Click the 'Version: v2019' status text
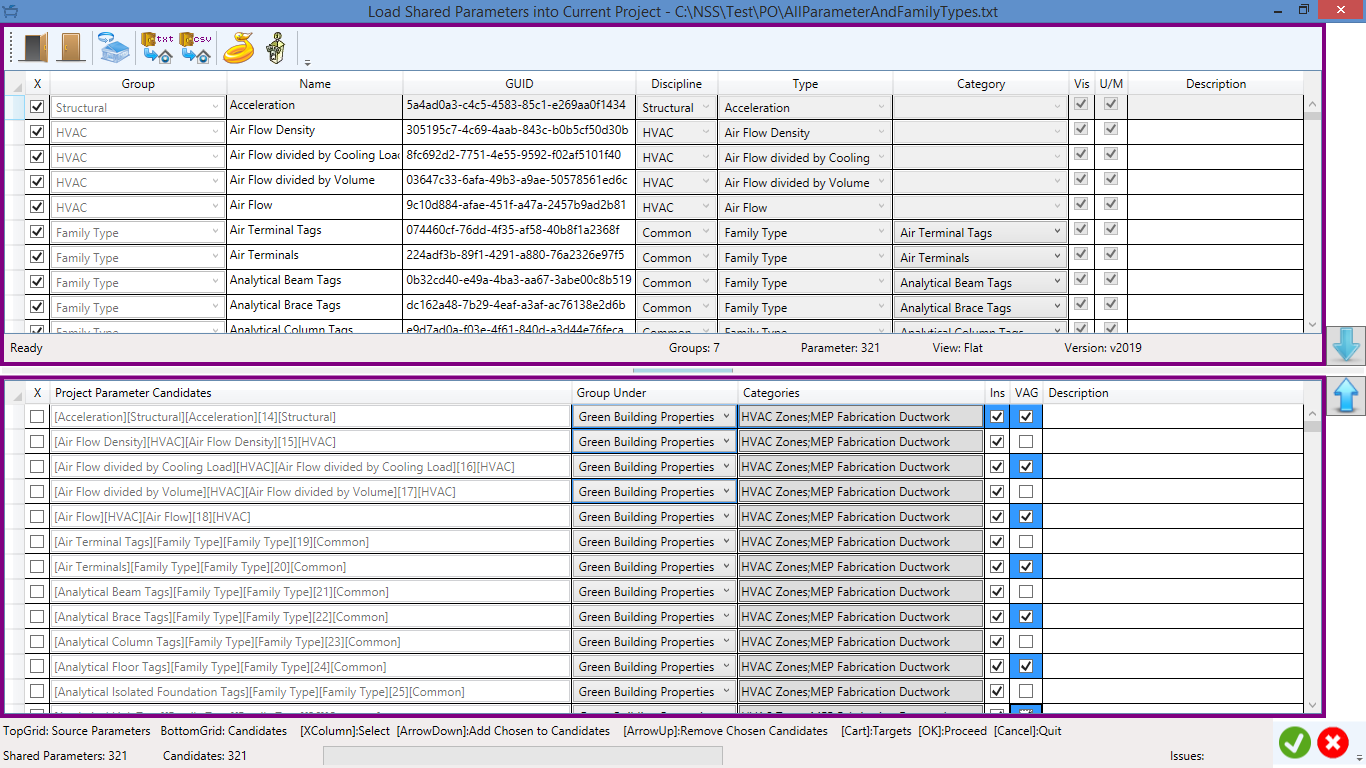The height and width of the screenshot is (768, 1366). [1103, 348]
